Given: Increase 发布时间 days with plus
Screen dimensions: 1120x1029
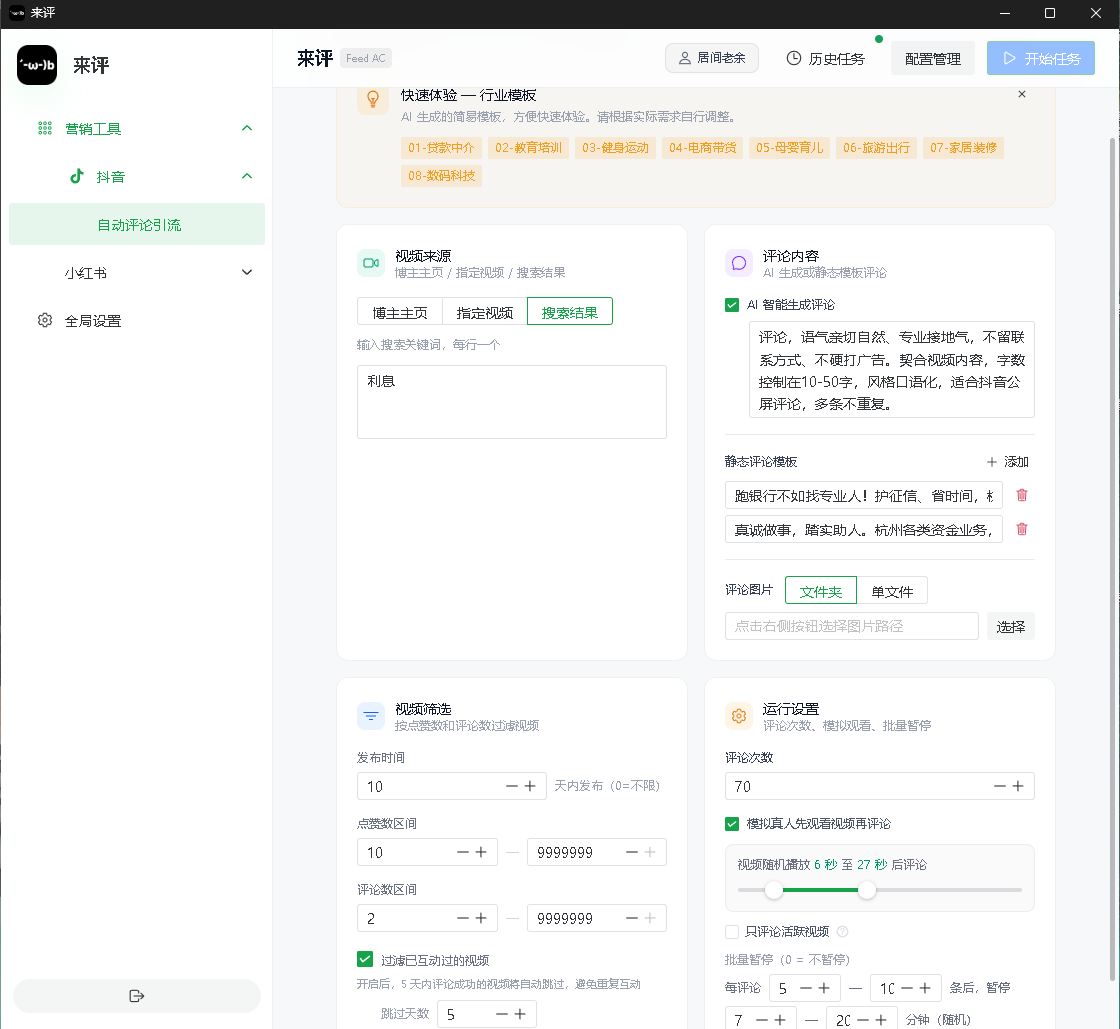Looking at the screenshot, I should click(x=530, y=785).
